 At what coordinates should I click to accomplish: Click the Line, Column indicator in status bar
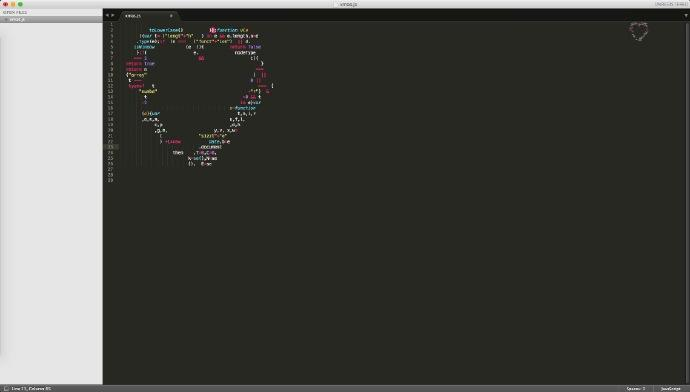click(31, 388)
